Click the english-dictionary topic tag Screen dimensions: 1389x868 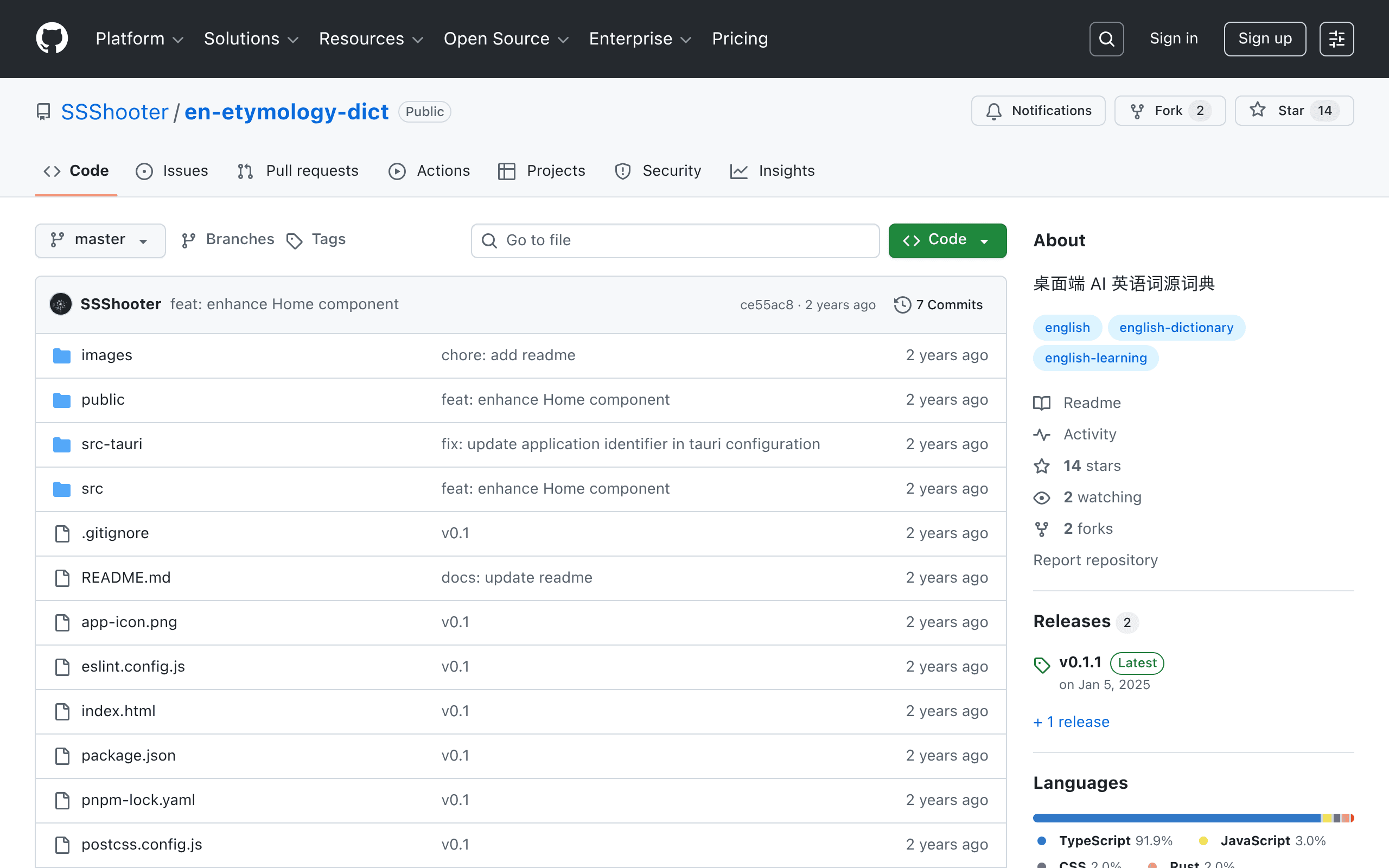coord(1176,328)
